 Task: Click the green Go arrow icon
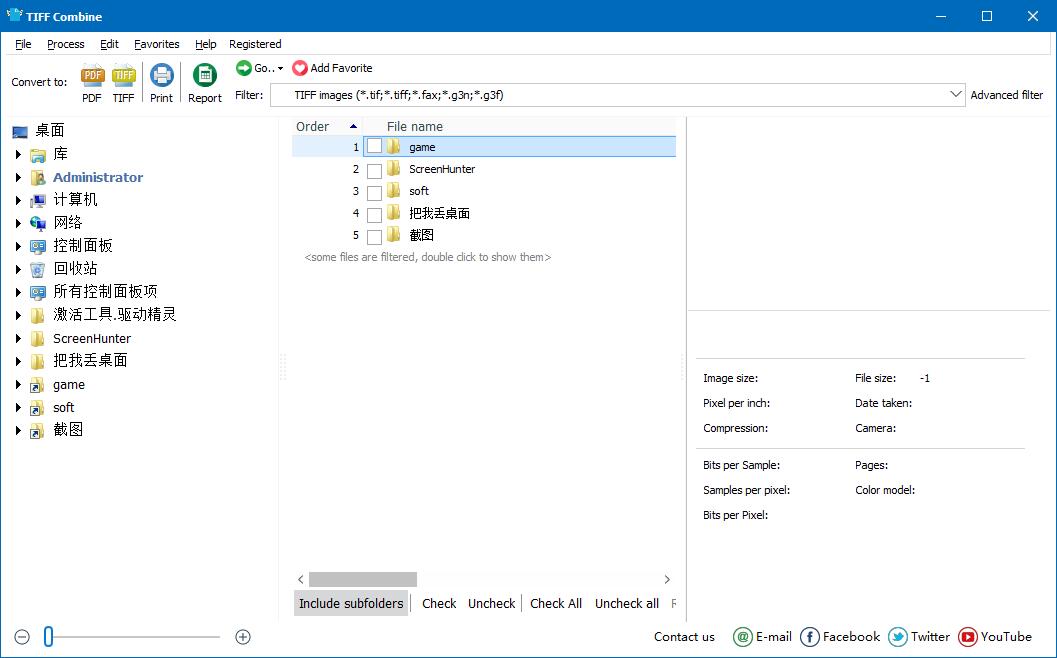pos(243,67)
